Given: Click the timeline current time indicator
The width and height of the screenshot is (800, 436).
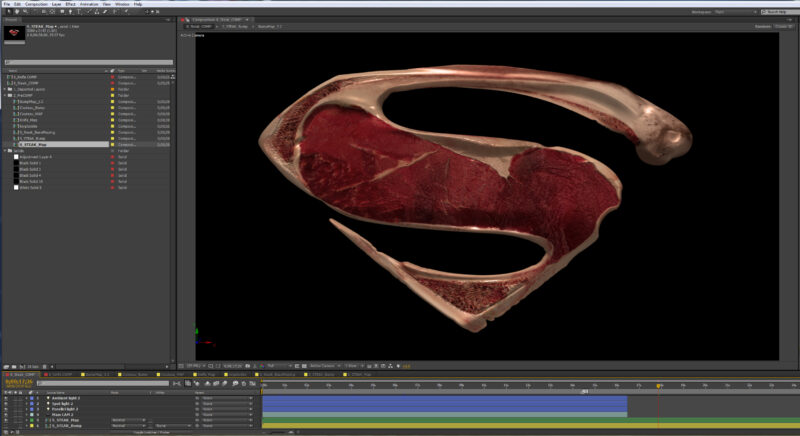Looking at the screenshot, I should pyautogui.click(x=658, y=386).
